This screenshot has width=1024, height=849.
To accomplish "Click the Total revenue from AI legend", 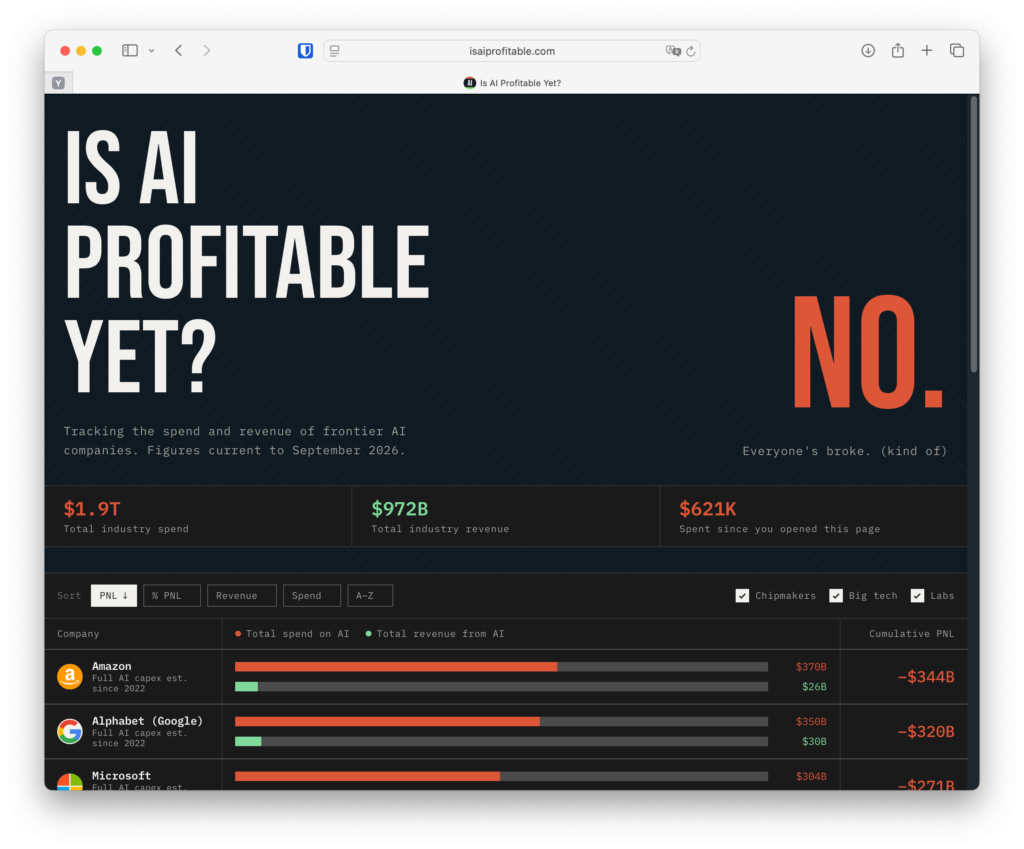I will click(x=435, y=633).
